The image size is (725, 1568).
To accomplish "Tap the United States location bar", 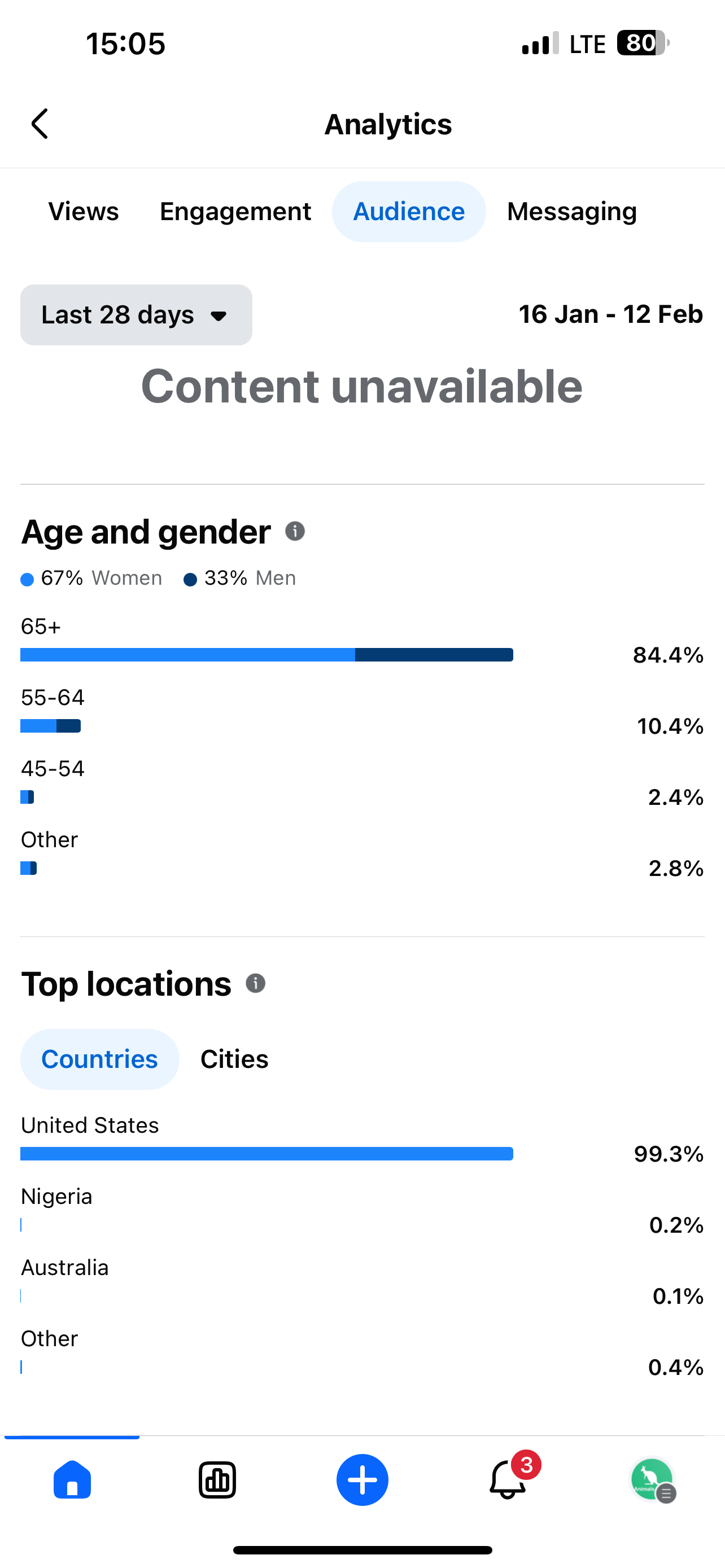I will coord(267,1154).
